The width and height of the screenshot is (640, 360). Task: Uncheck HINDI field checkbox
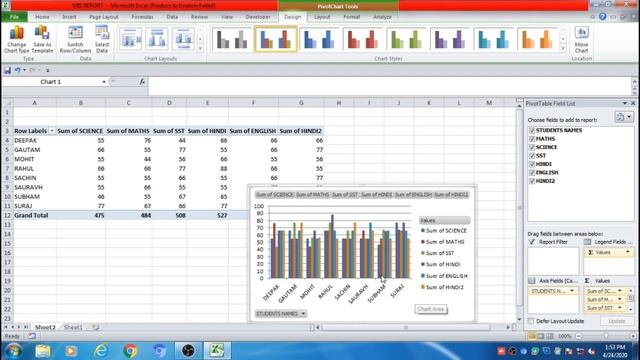pyautogui.click(x=532, y=164)
